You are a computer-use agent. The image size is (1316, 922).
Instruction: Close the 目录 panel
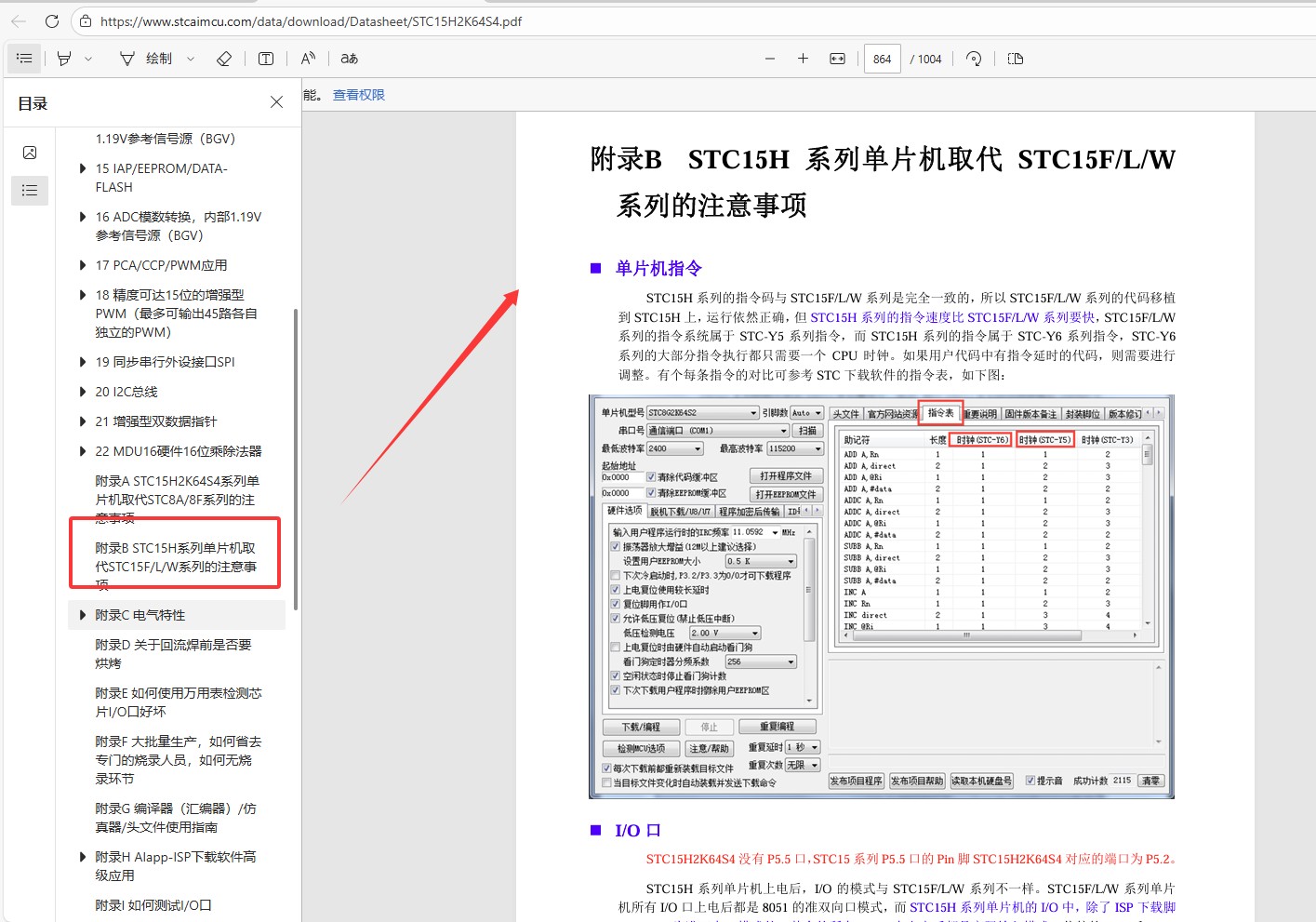click(275, 101)
